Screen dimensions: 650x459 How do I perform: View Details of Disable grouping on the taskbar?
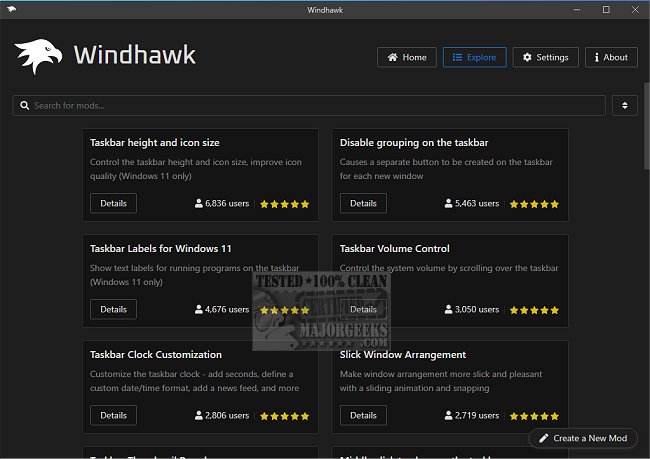363,203
